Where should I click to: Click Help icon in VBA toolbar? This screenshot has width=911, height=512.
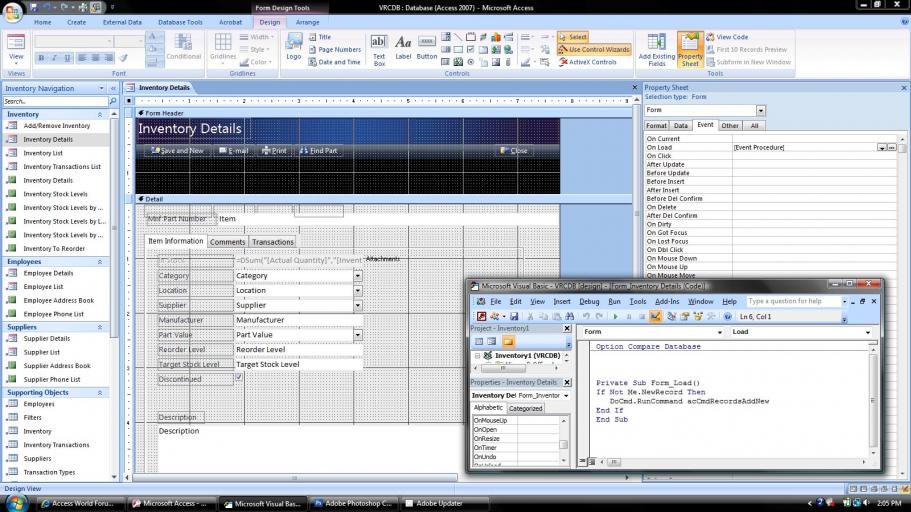click(727, 317)
